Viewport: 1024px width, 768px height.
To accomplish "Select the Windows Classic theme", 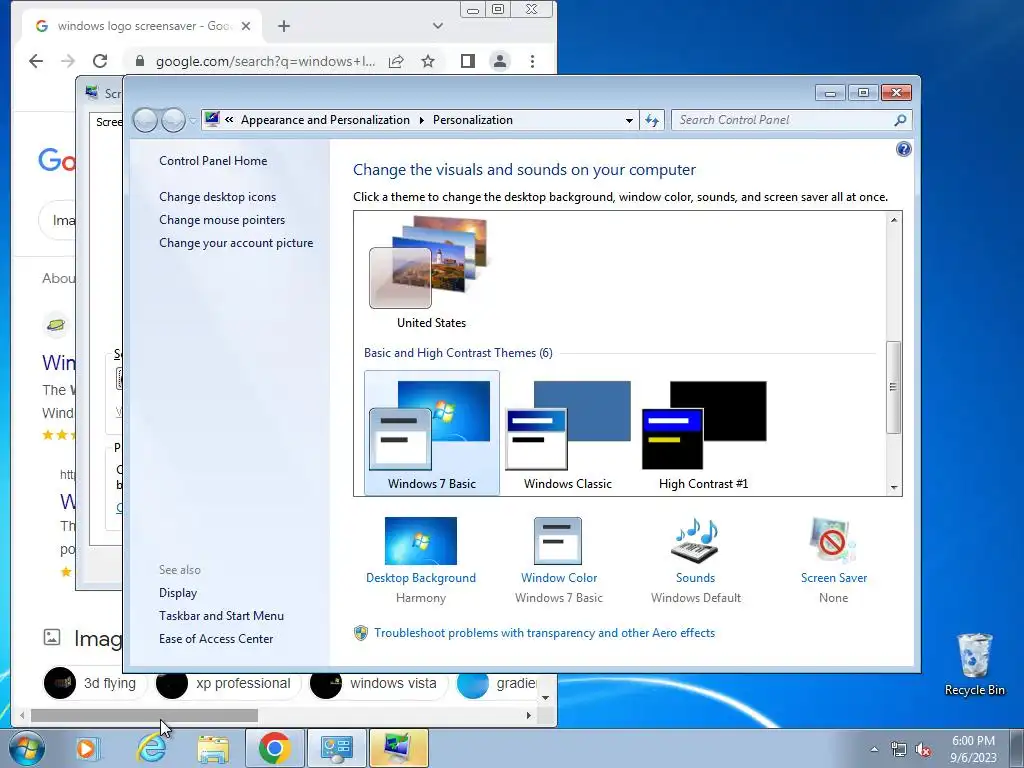I will pos(568,433).
